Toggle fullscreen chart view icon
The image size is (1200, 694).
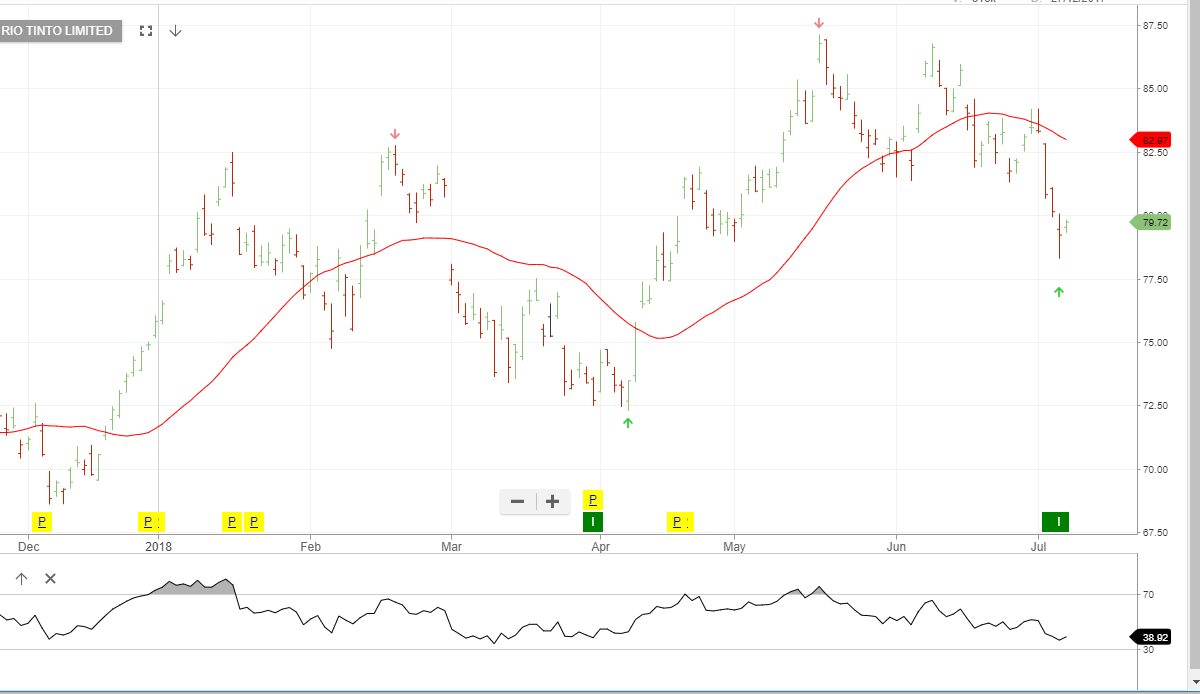(x=146, y=31)
